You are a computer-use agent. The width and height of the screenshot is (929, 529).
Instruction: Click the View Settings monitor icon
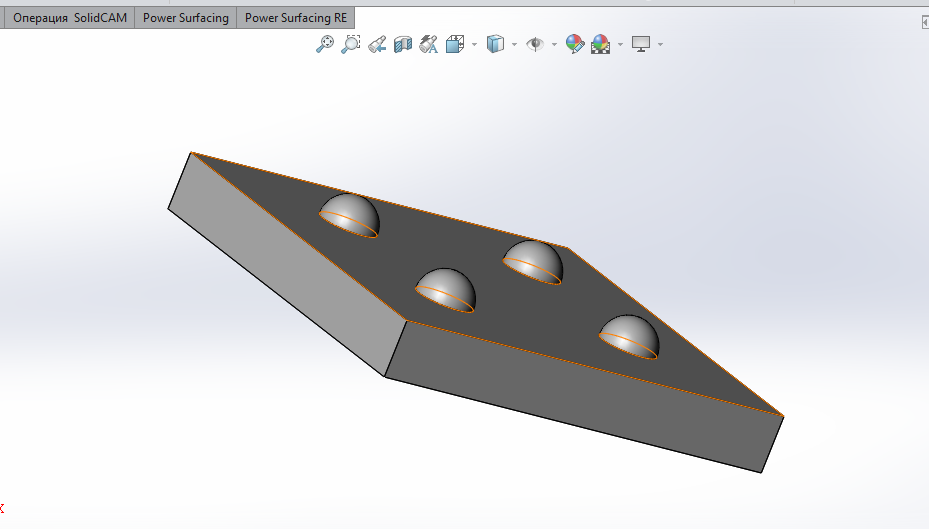pos(641,44)
